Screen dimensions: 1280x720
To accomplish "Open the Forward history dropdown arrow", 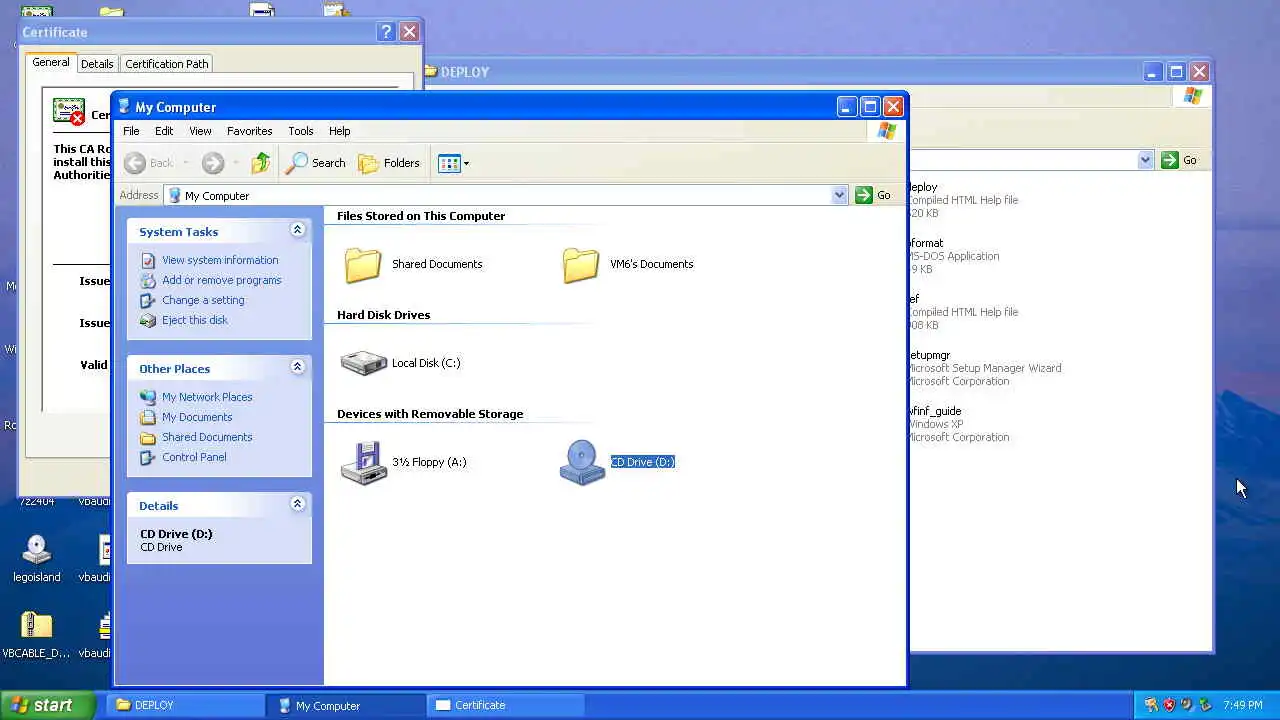I will (236, 163).
